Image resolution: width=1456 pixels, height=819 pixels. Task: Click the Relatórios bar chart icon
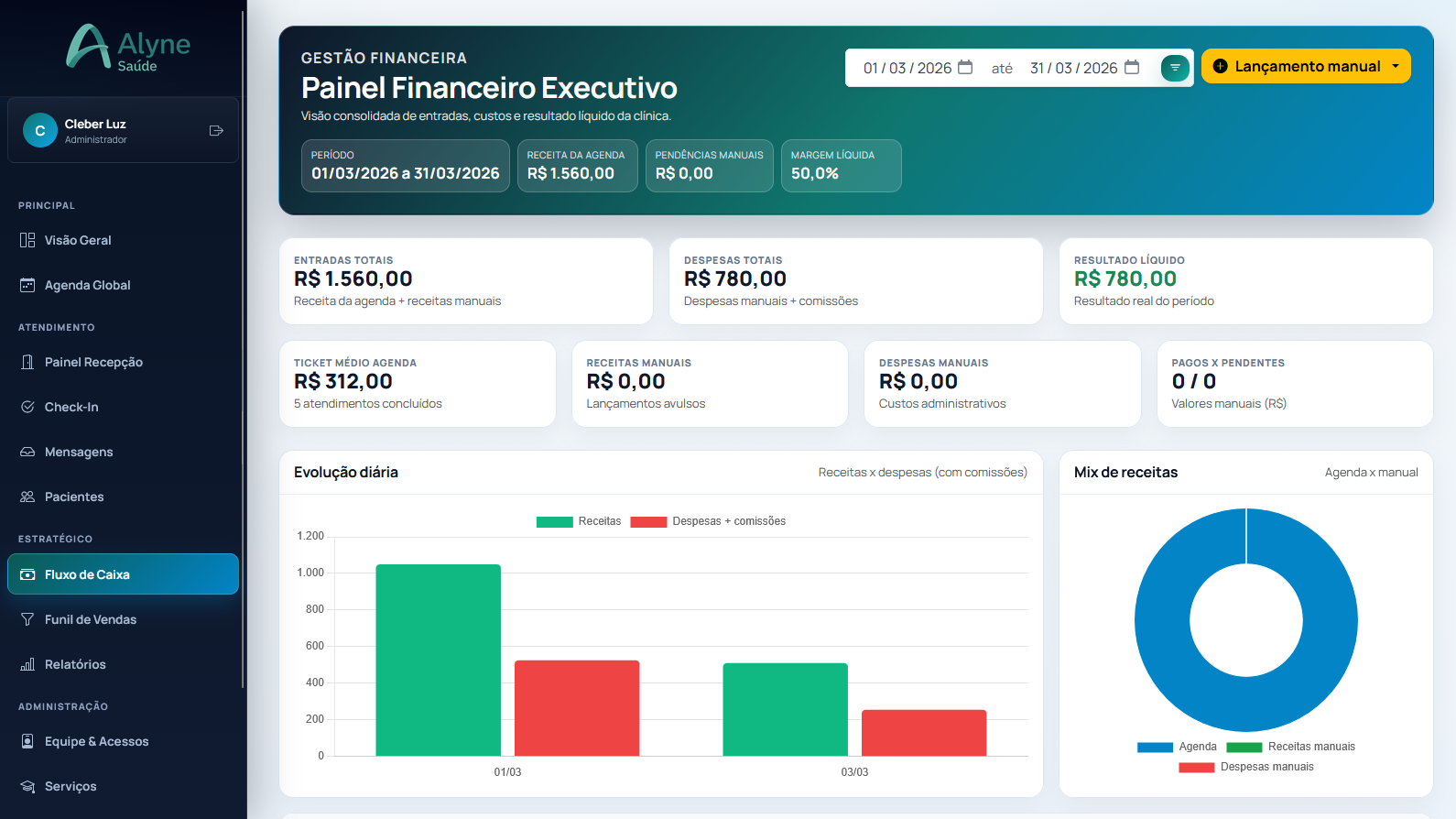point(27,664)
